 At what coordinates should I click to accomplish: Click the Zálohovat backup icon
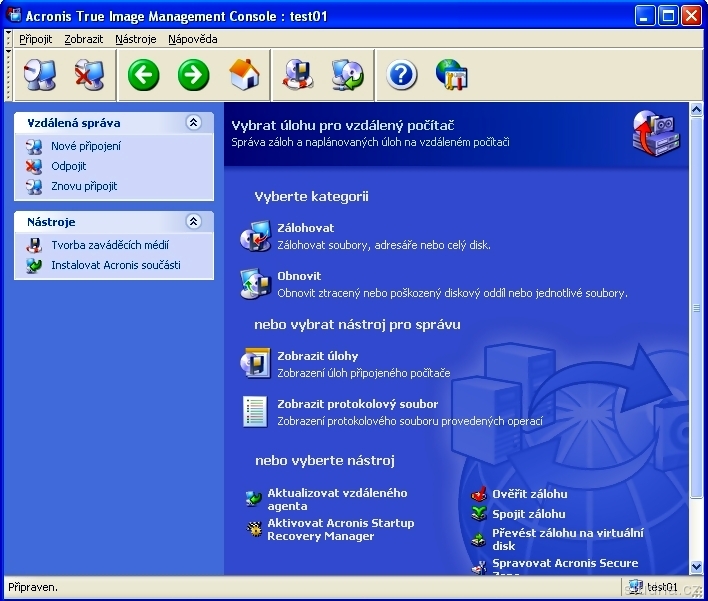[x=255, y=236]
